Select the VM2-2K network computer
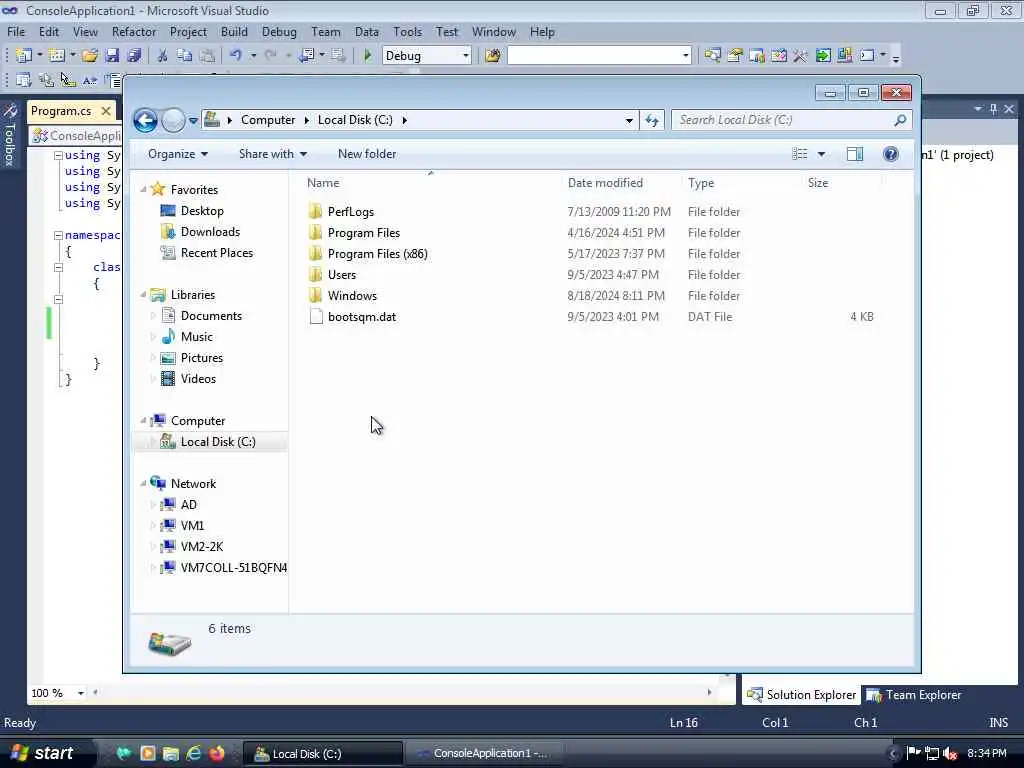 coord(202,547)
